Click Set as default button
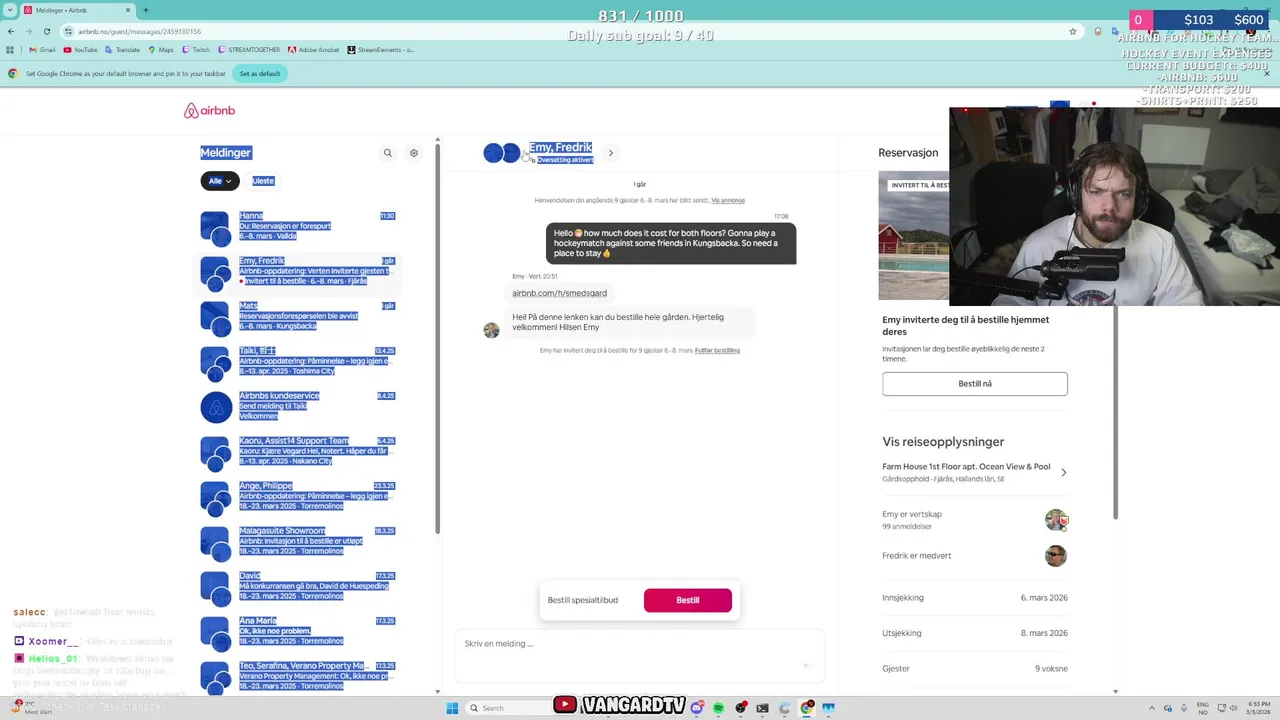The width and height of the screenshot is (1280, 720). coord(260,73)
